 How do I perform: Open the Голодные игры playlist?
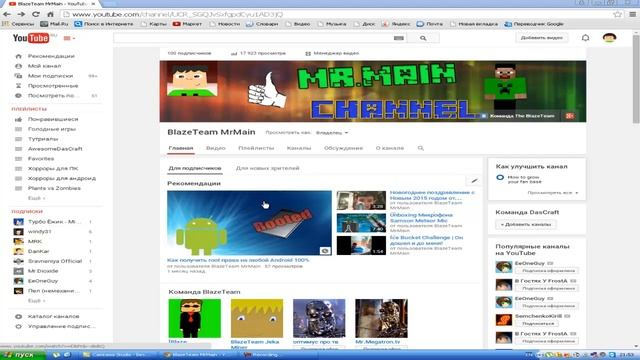click(x=51, y=129)
